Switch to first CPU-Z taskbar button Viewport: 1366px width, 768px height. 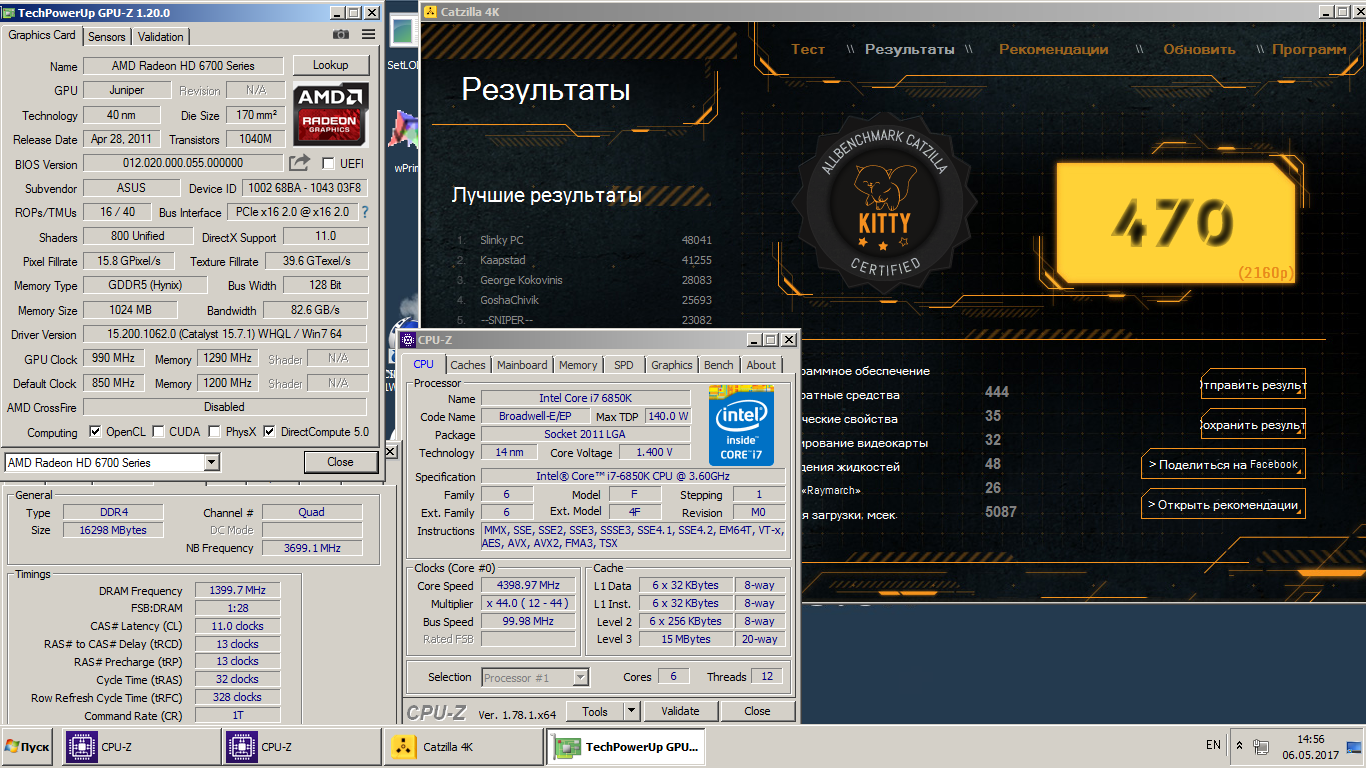point(140,747)
